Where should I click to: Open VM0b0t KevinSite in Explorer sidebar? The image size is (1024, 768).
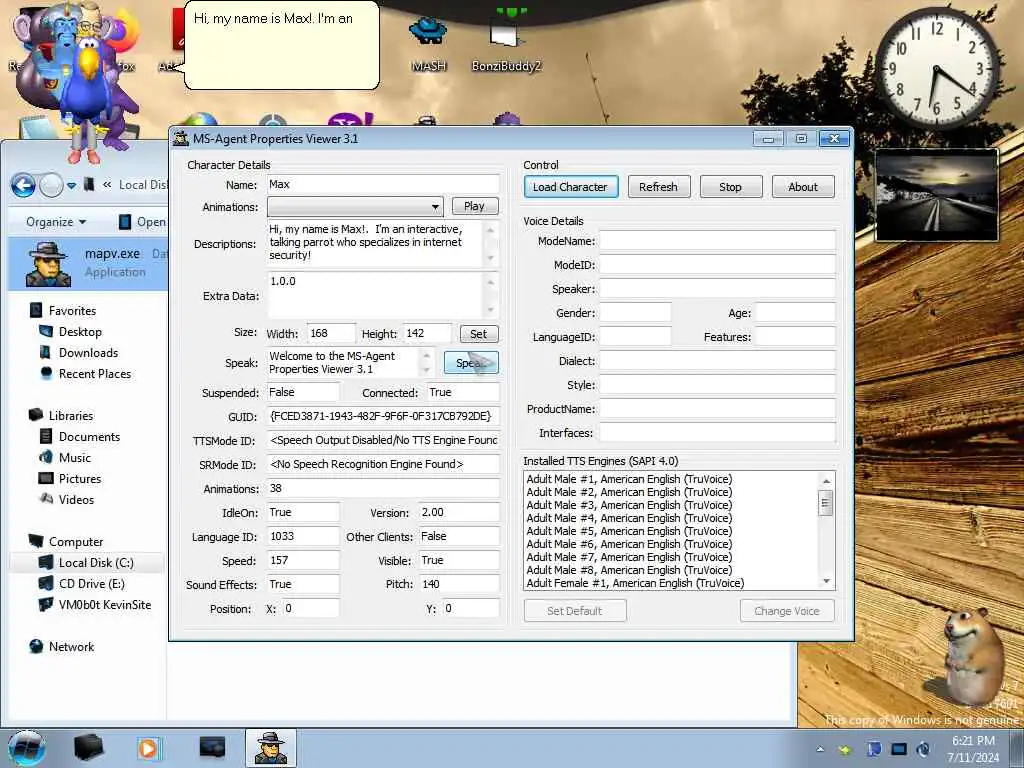104,605
